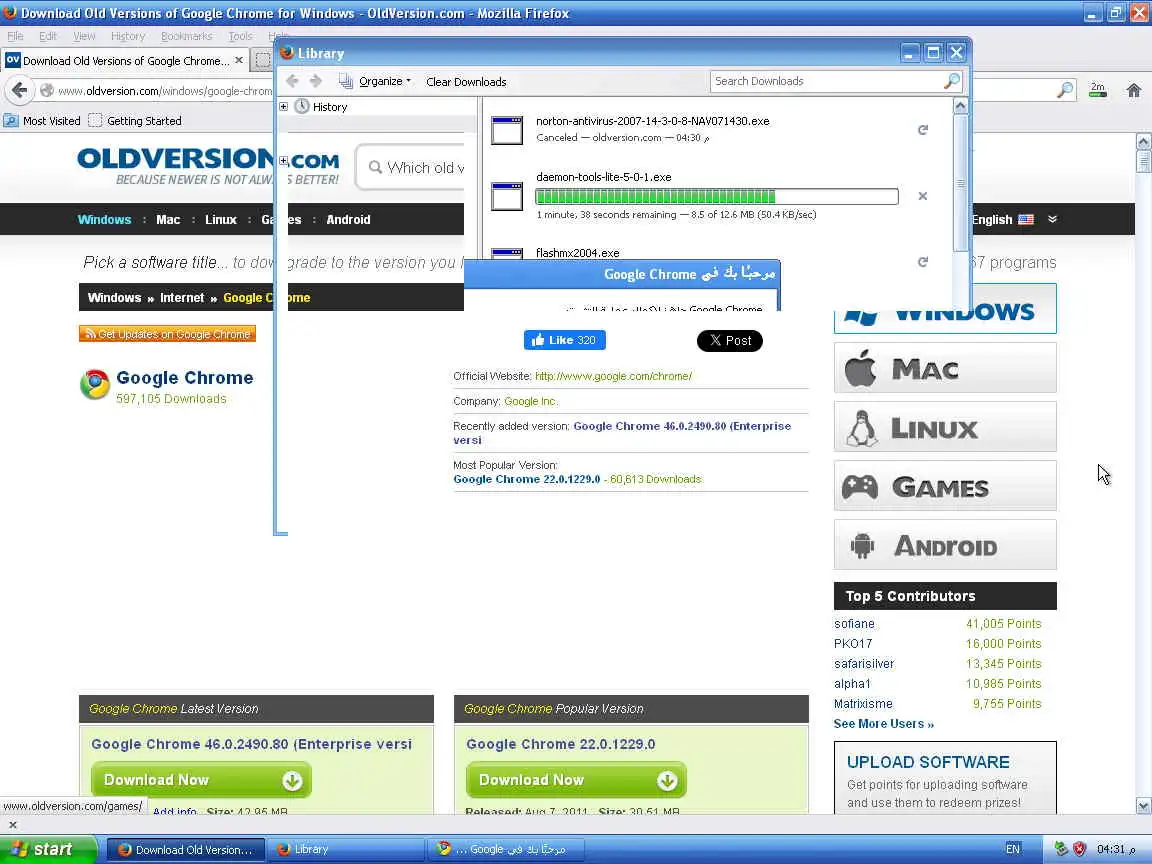Click page vertical scrollbar down arrow
This screenshot has width=1152, height=864.
pos(1143,806)
